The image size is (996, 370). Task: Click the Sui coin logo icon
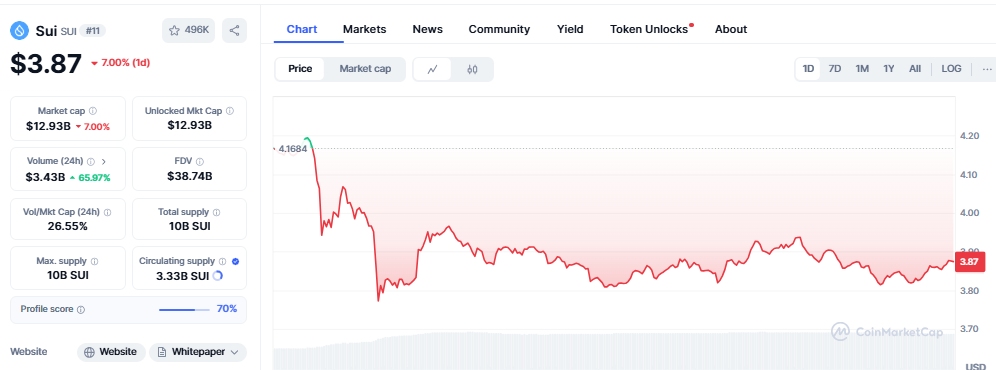(x=20, y=30)
